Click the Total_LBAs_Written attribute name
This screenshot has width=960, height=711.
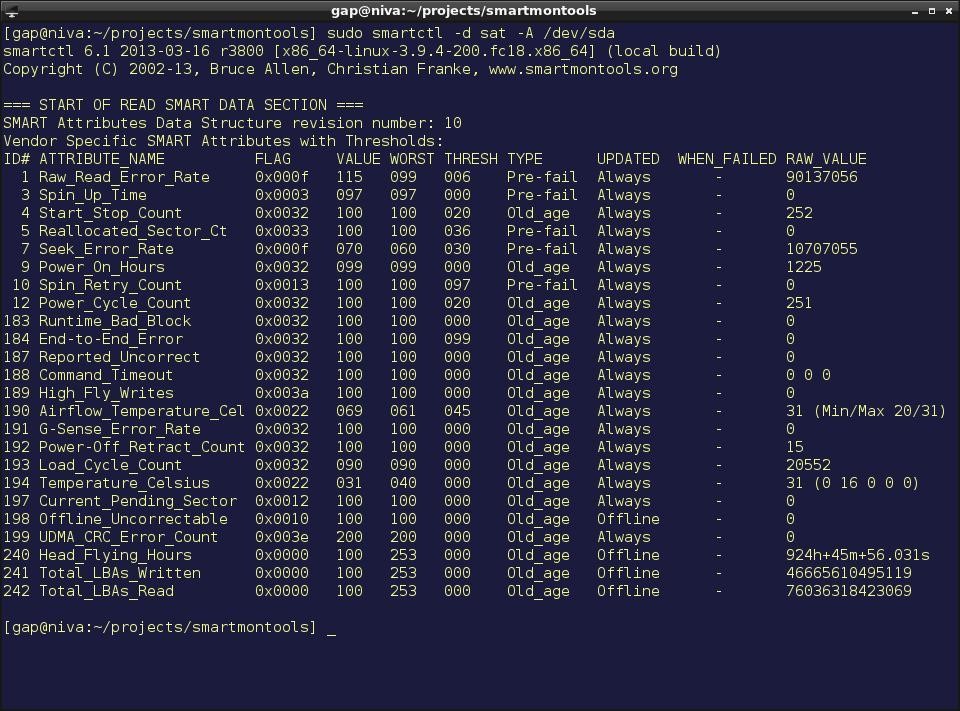pos(120,573)
